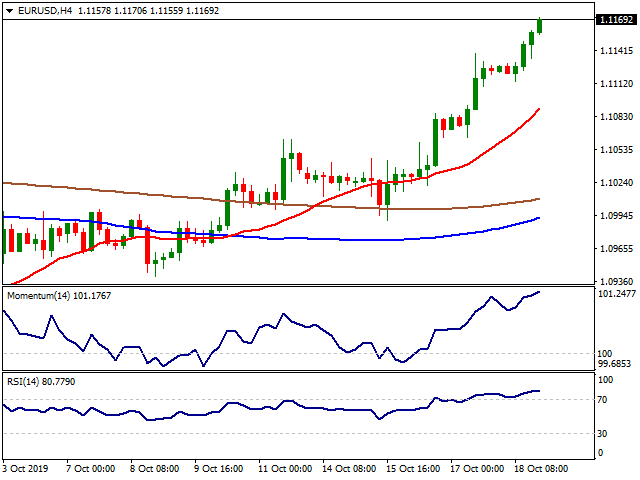Select the time axis label 14 Oct 08:00
Viewport: 640px width, 480px height.
click(349, 469)
